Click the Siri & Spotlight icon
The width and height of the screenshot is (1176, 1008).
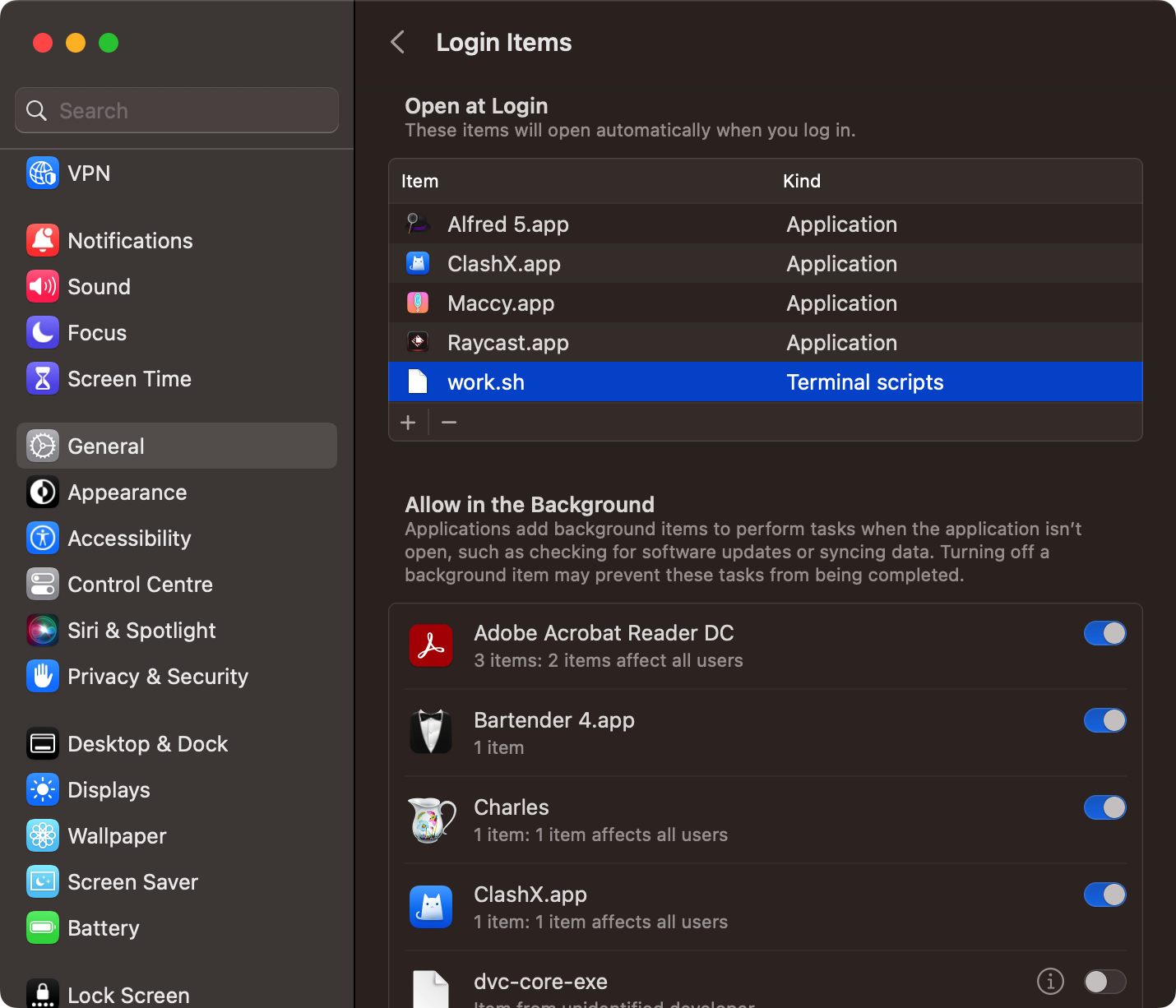click(43, 631)
